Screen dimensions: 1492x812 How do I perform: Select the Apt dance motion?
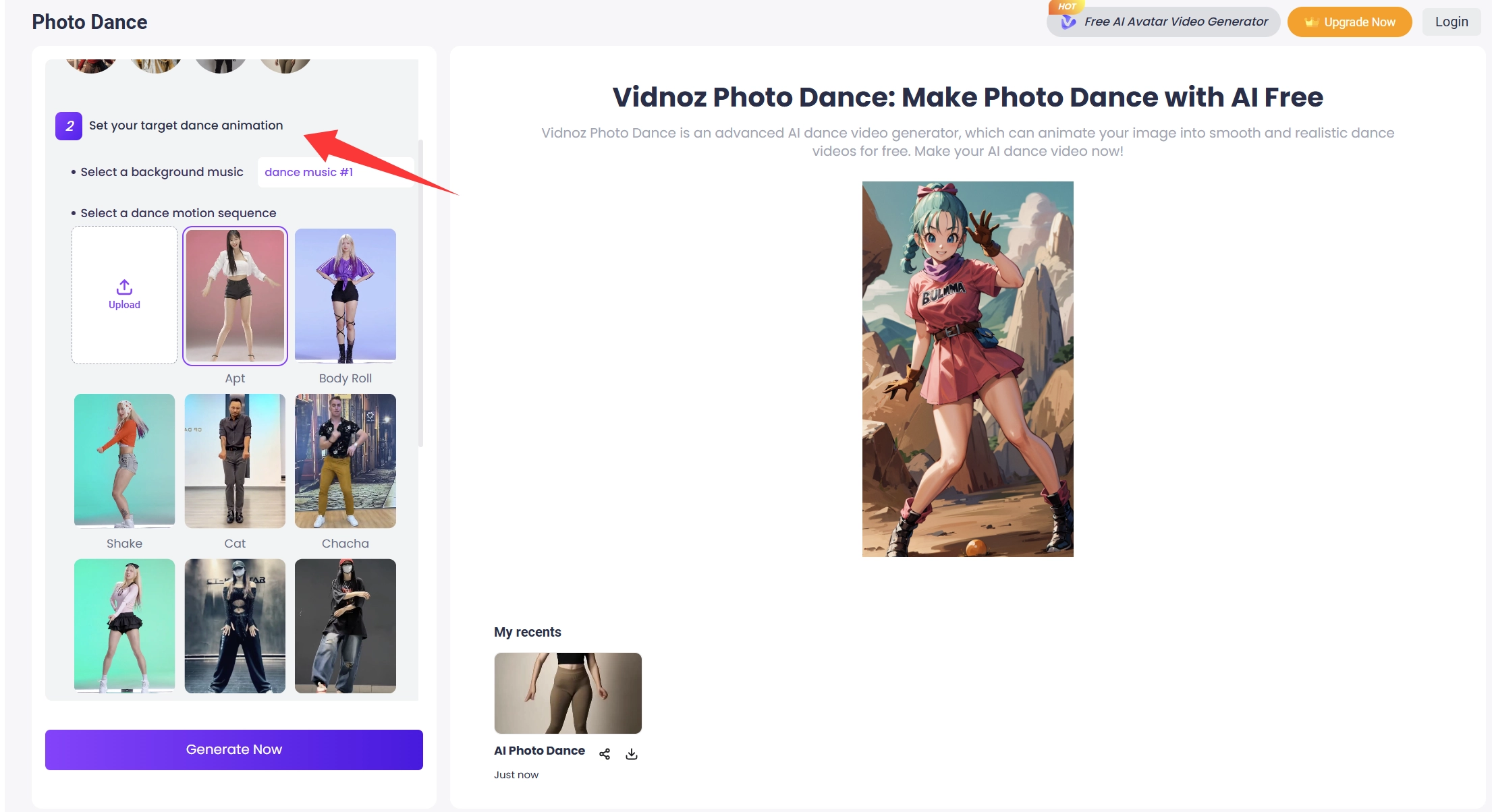[x=235, y=295]
